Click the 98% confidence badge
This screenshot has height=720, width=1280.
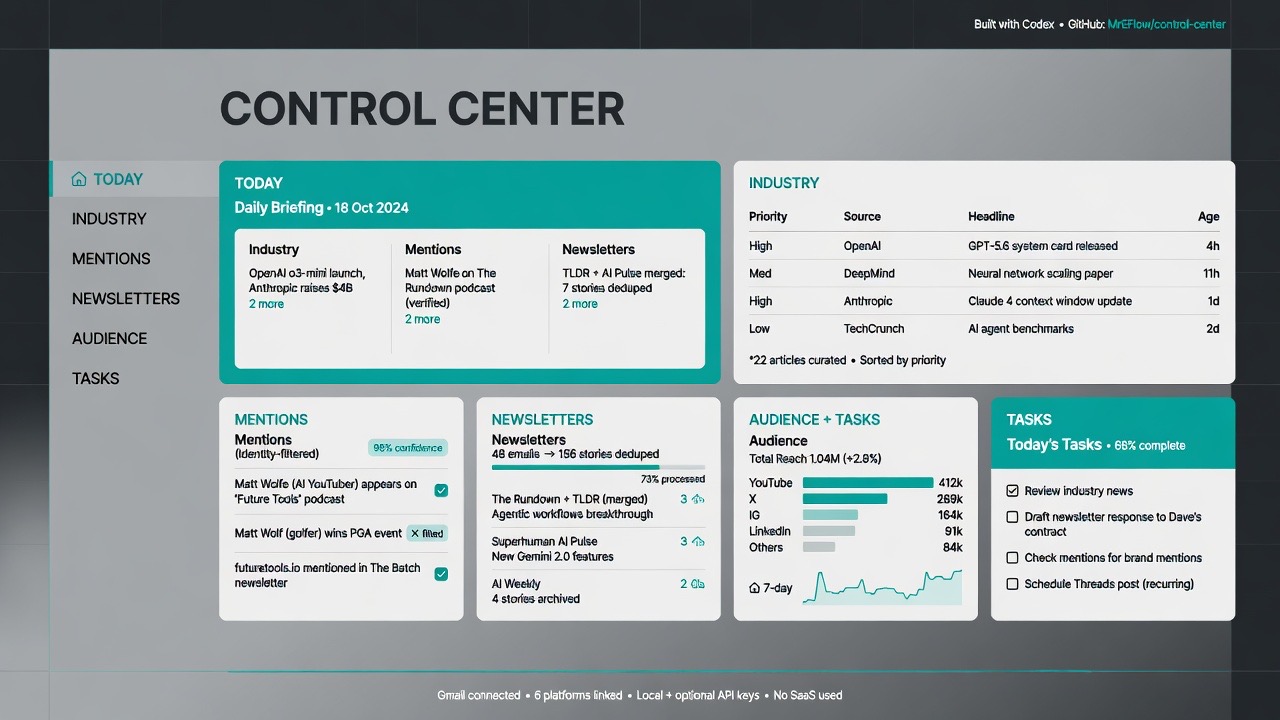coord(407,448)
